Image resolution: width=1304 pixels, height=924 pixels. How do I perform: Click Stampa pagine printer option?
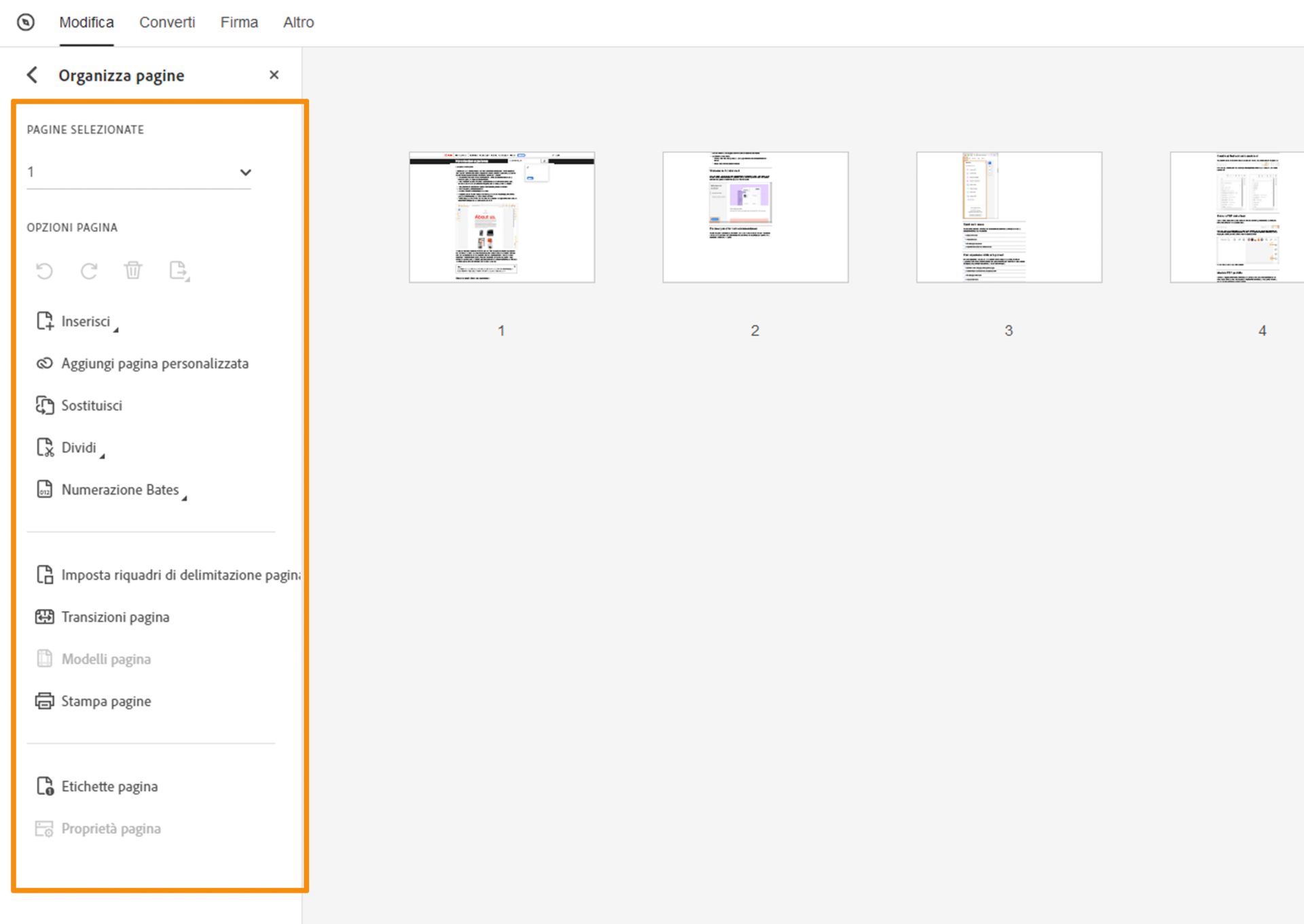pyautogui.click(x=106, y=701)
